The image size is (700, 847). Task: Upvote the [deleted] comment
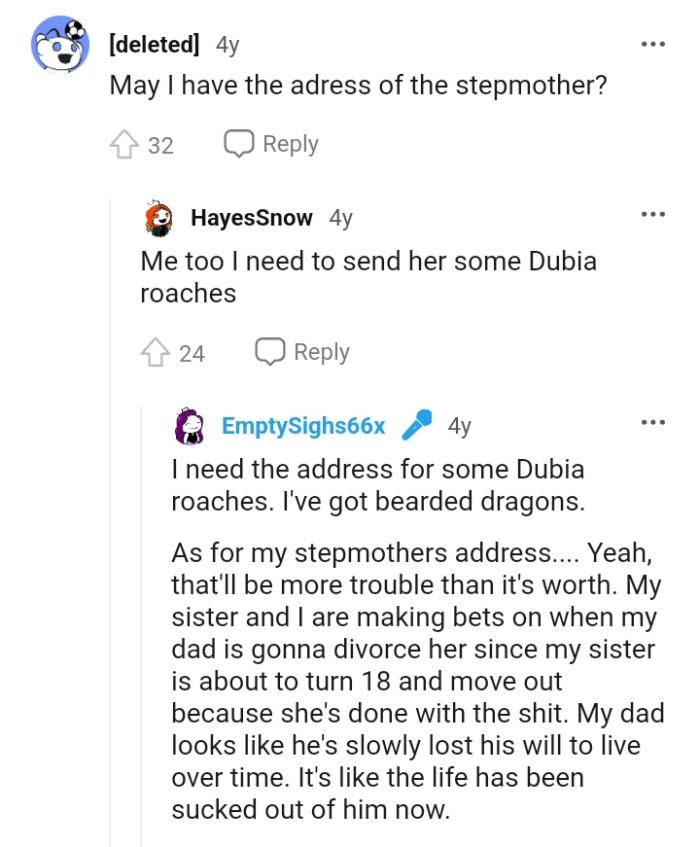tap(126, 142)
